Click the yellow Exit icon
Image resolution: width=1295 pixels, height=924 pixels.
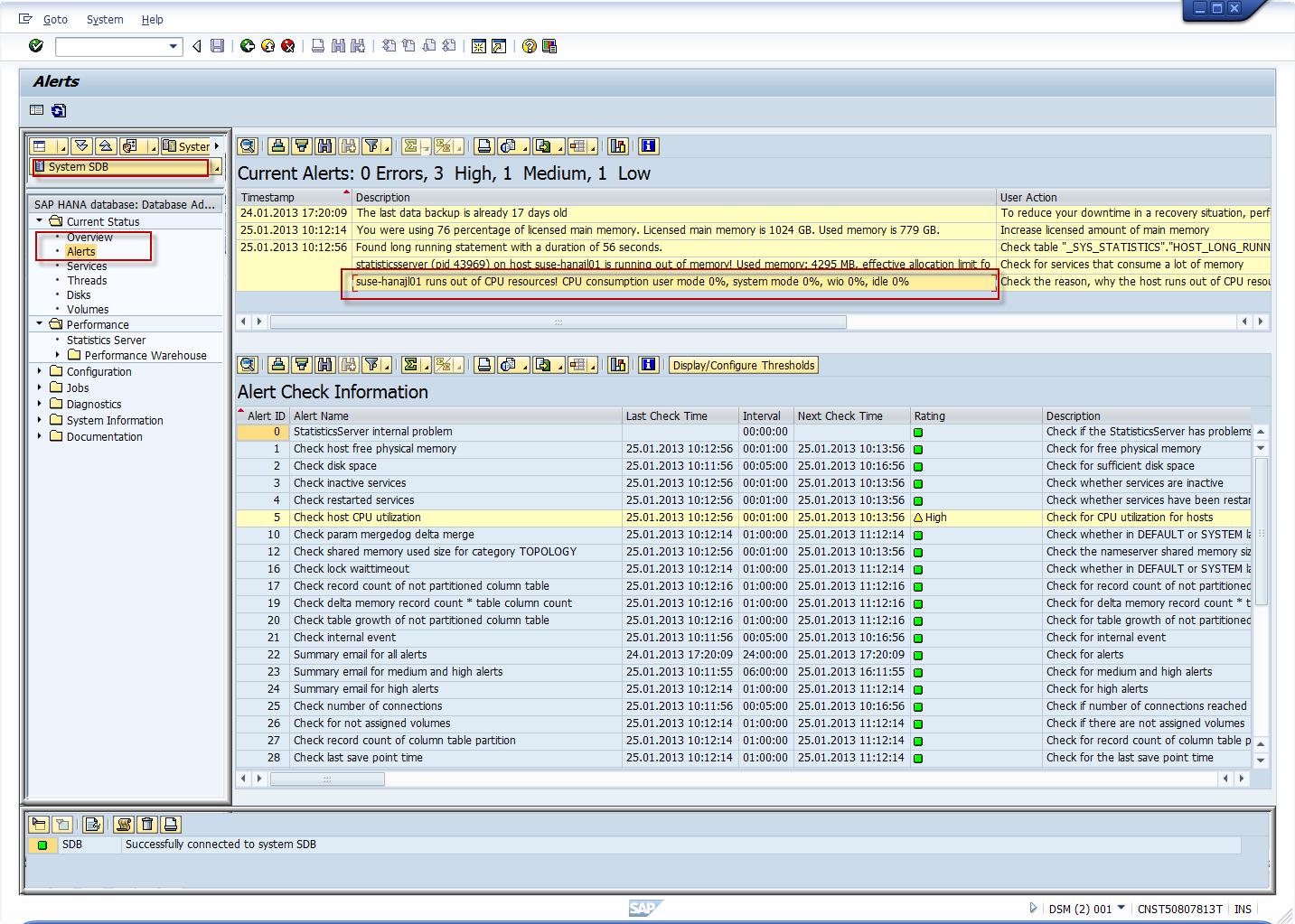[267, 46]
